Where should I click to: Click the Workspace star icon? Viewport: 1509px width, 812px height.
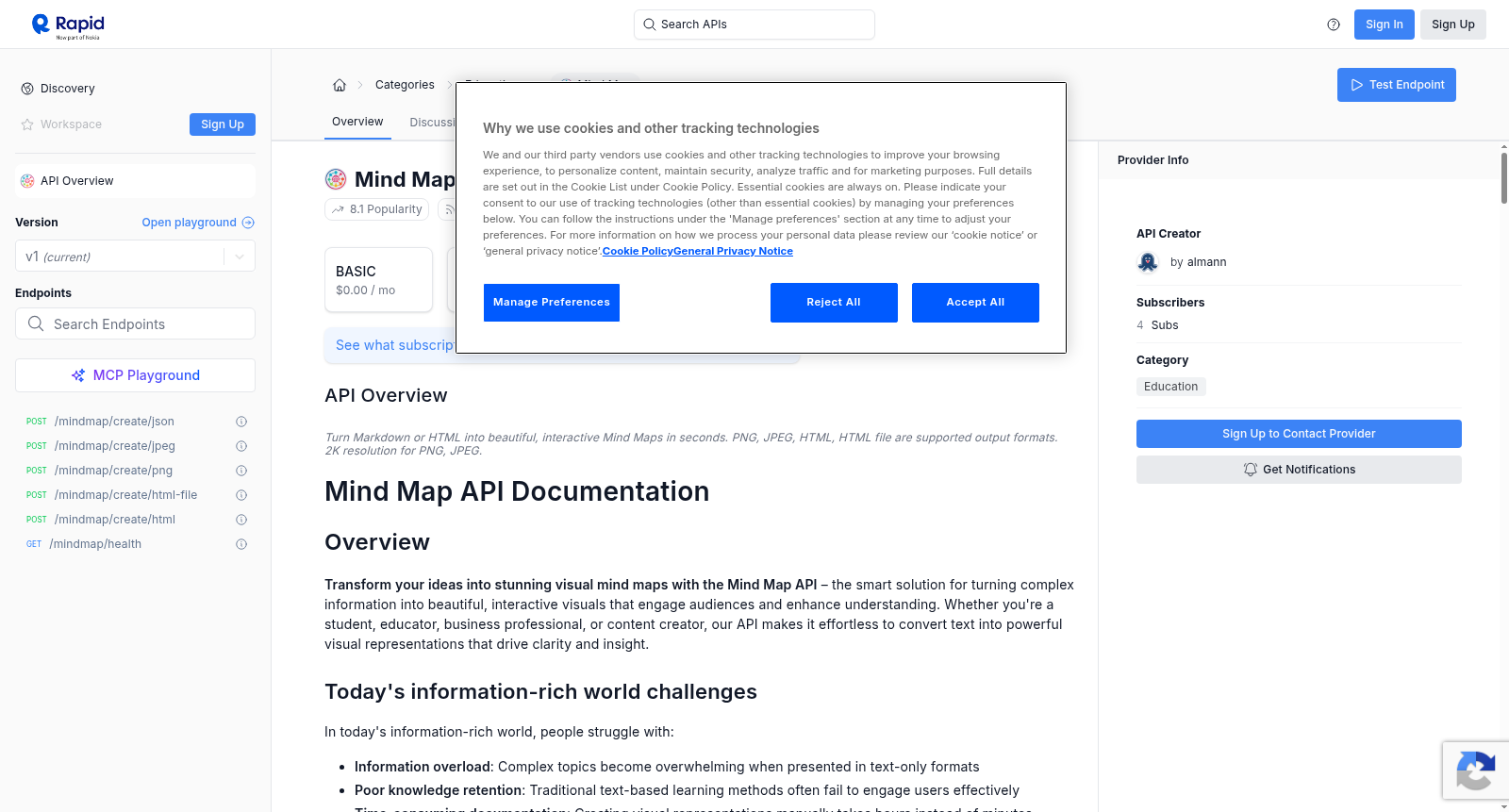27,124
